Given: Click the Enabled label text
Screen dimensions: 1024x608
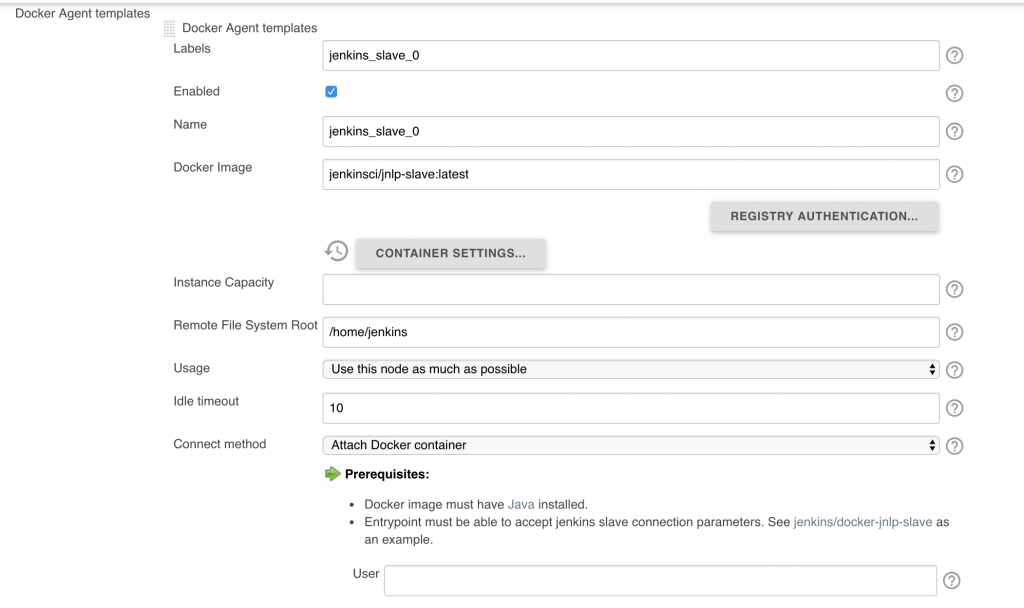Looking at the screenshot, I should pos(196,91).
